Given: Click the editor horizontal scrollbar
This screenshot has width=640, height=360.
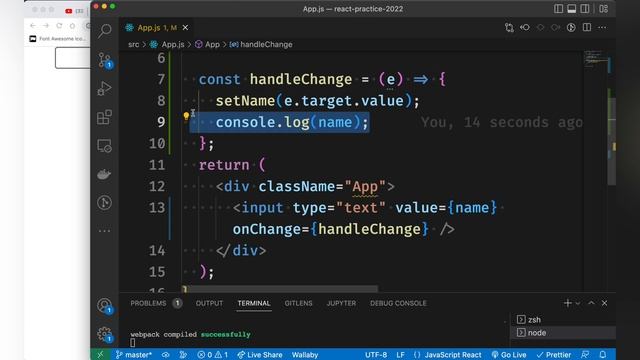Looking at the screenshot, I should (280, 289).
